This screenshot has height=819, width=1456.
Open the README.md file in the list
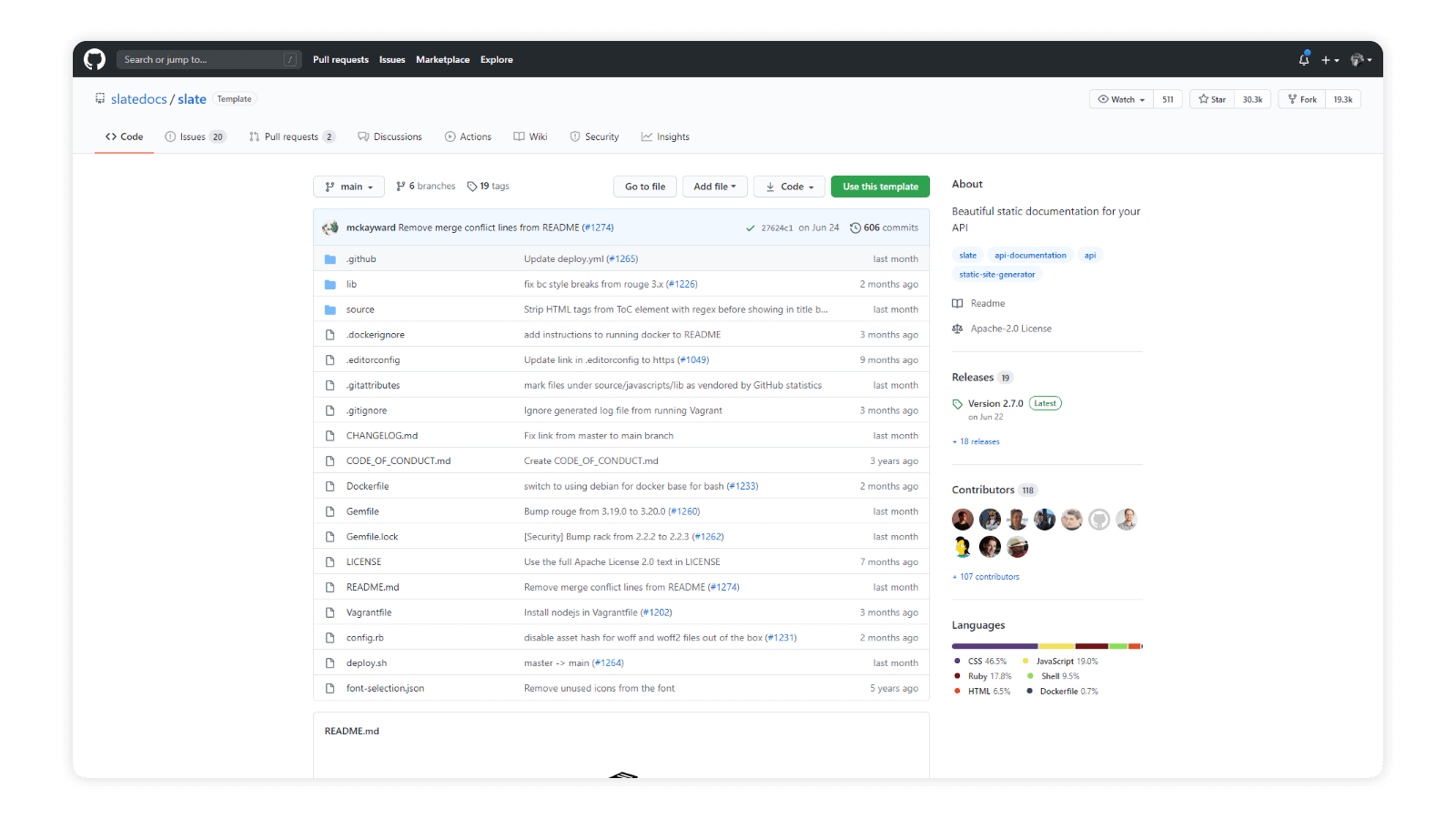(372, 588)
